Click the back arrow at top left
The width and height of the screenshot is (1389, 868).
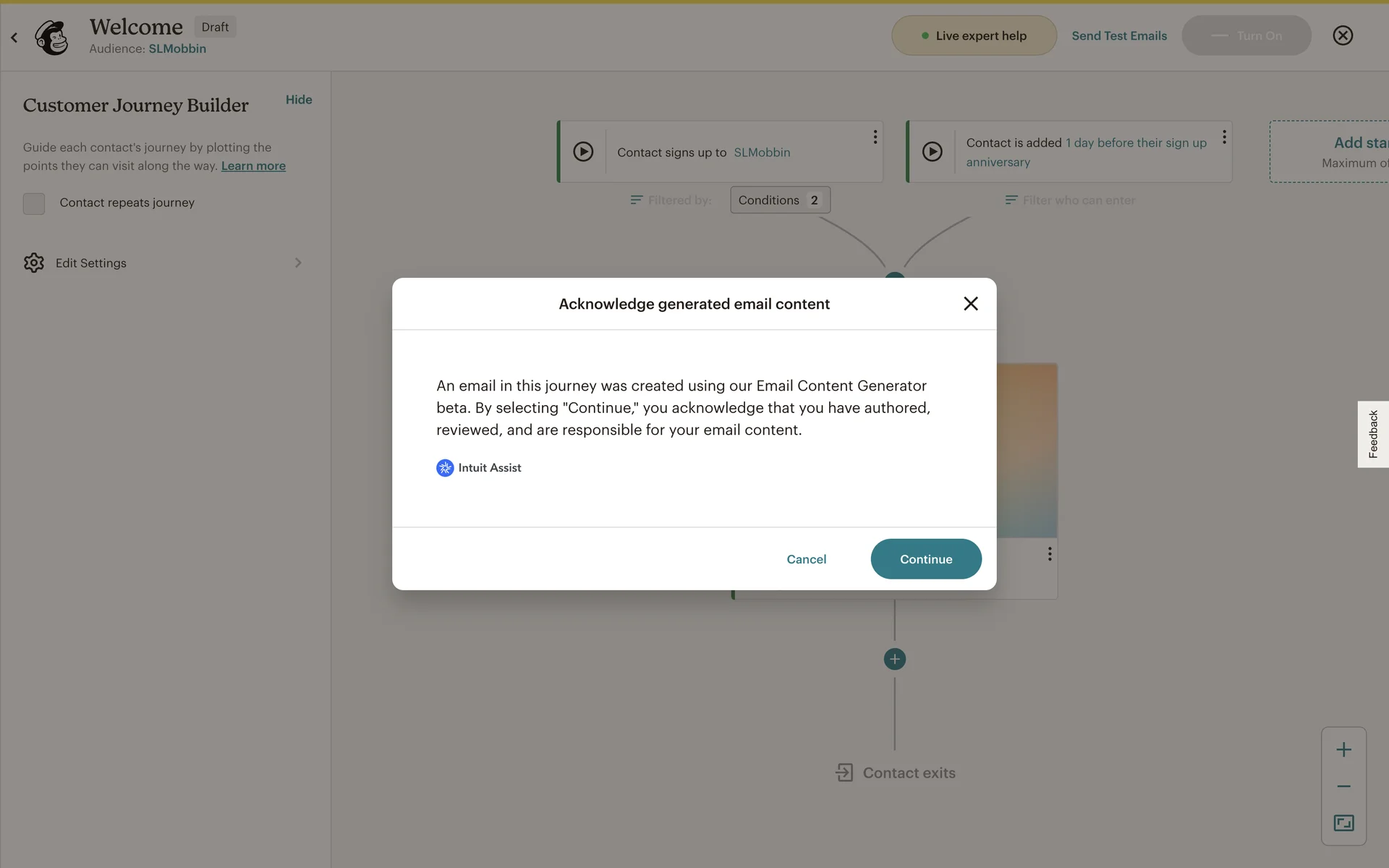14,37
